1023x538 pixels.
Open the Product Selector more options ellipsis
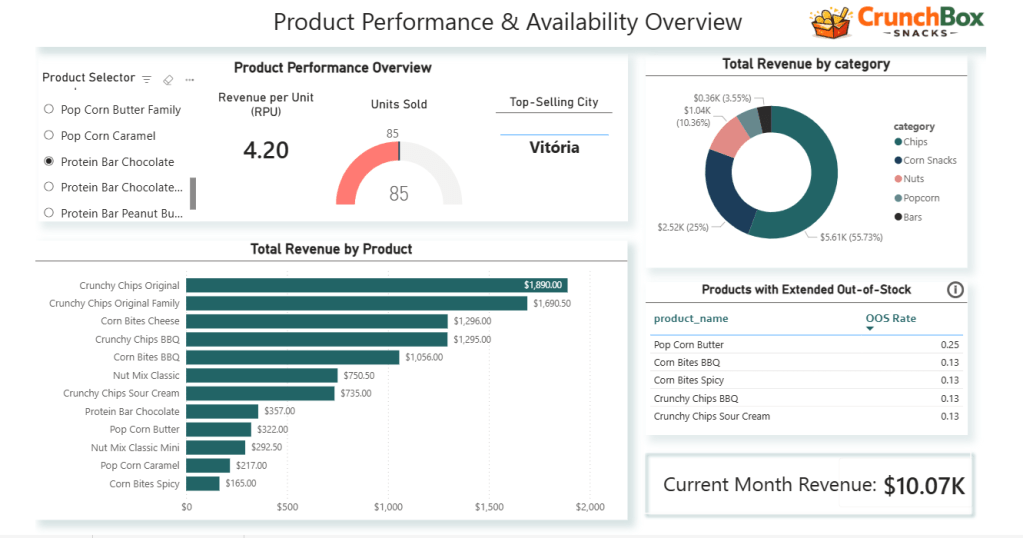click(x=189, y=79)
